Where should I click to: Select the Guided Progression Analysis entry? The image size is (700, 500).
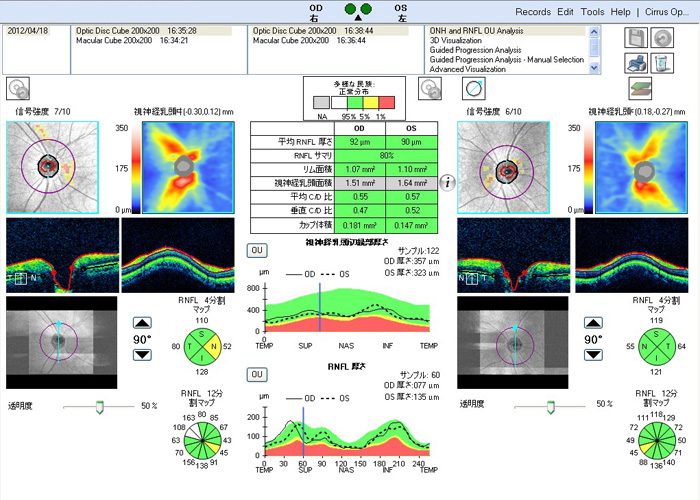pyautogui.click(x=475, y=50)
